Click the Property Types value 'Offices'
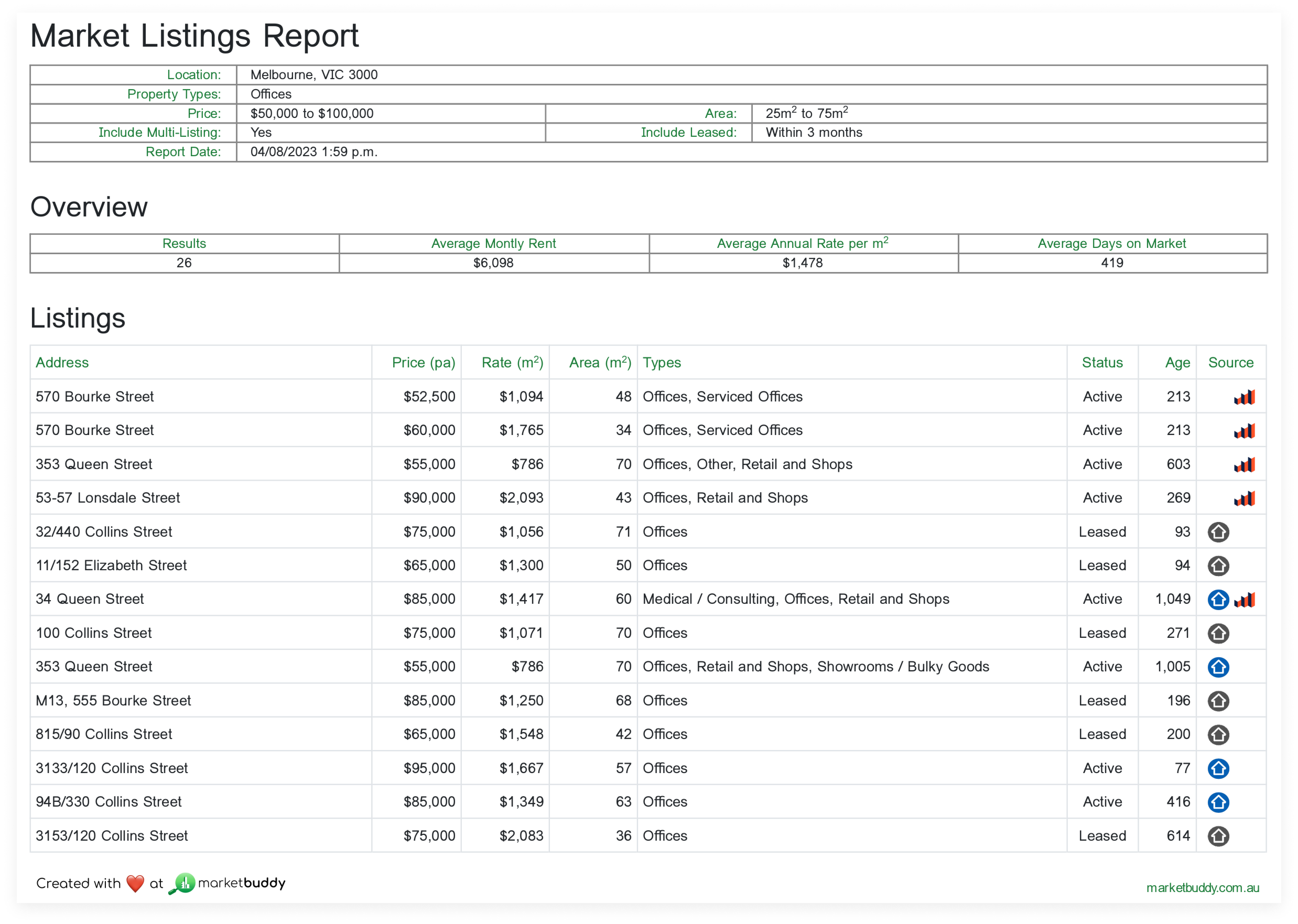Image resolution: width=1298 pixels, height=924 pixels. 270,94
